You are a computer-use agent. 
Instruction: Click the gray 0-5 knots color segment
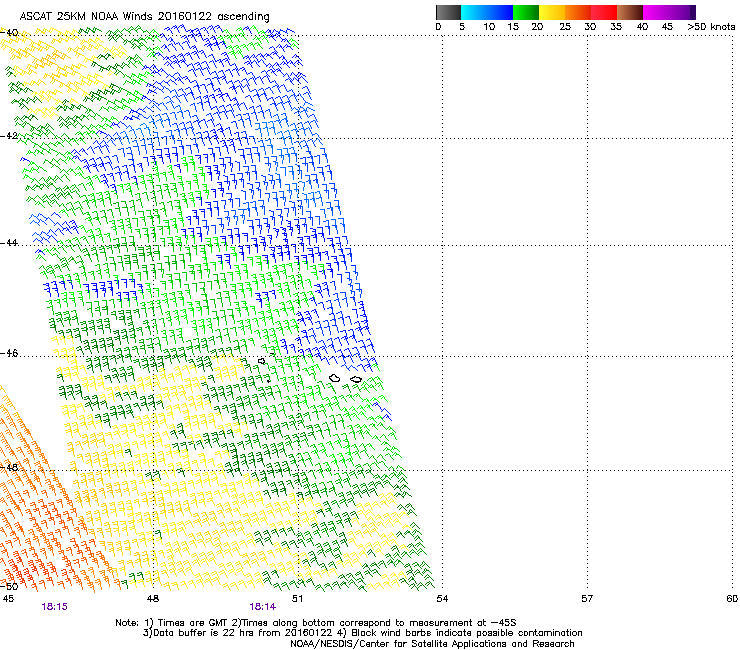[448, 12]
